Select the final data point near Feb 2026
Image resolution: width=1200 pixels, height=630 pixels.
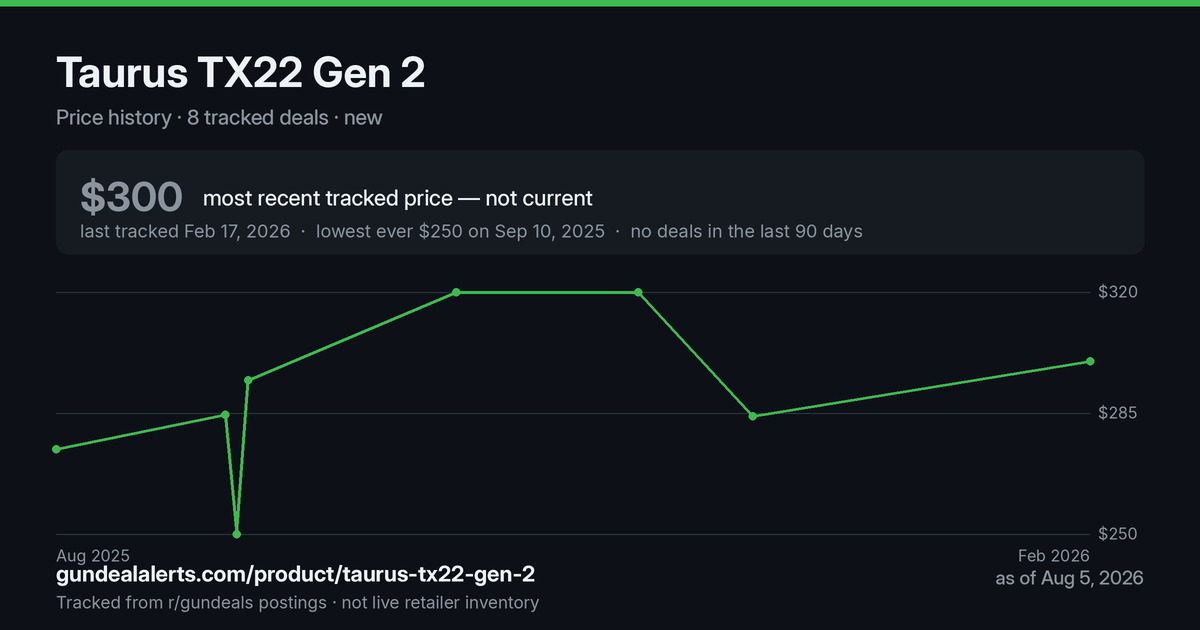(1090, 361)
